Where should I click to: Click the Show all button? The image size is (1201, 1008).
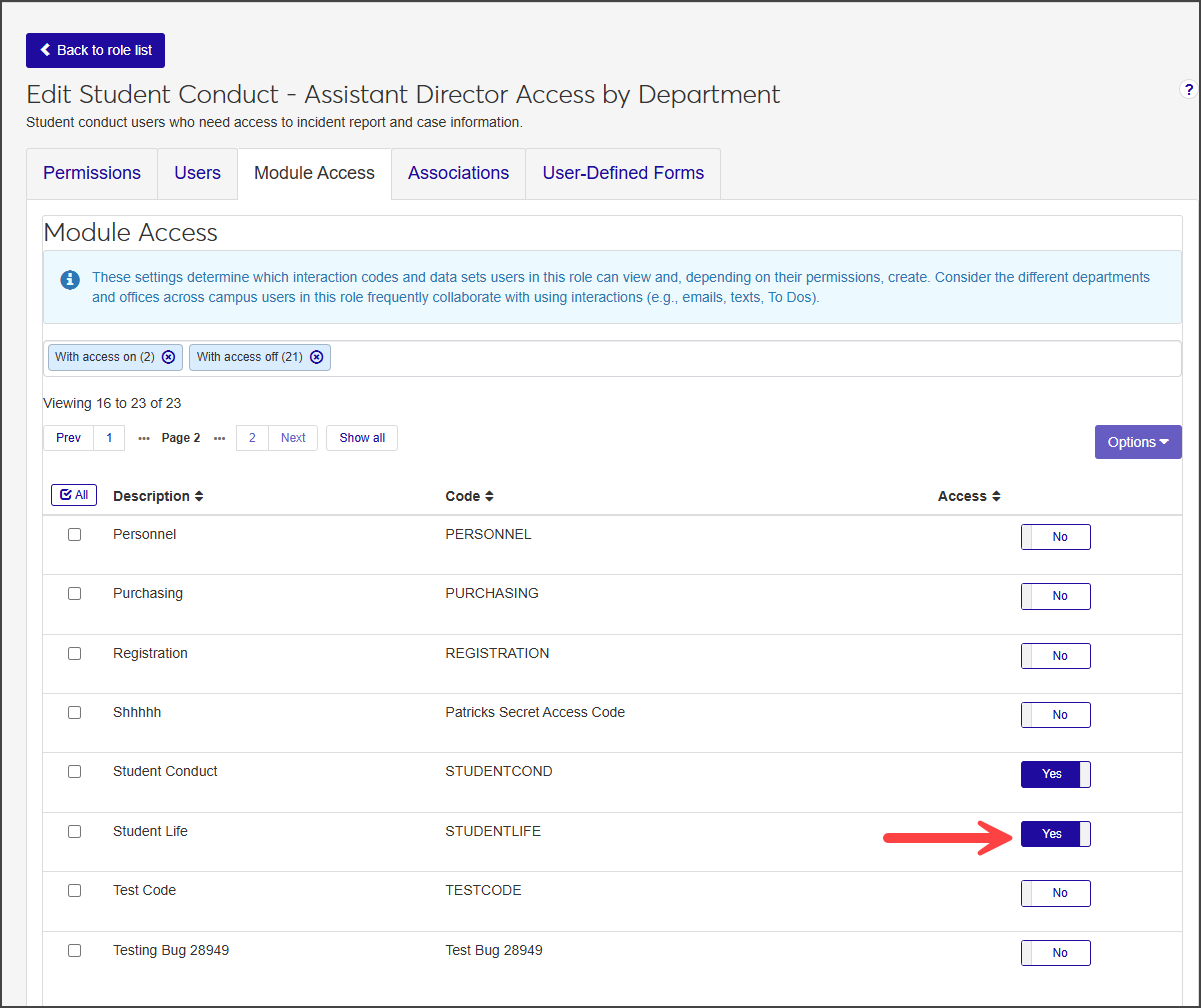pos(362,438)
